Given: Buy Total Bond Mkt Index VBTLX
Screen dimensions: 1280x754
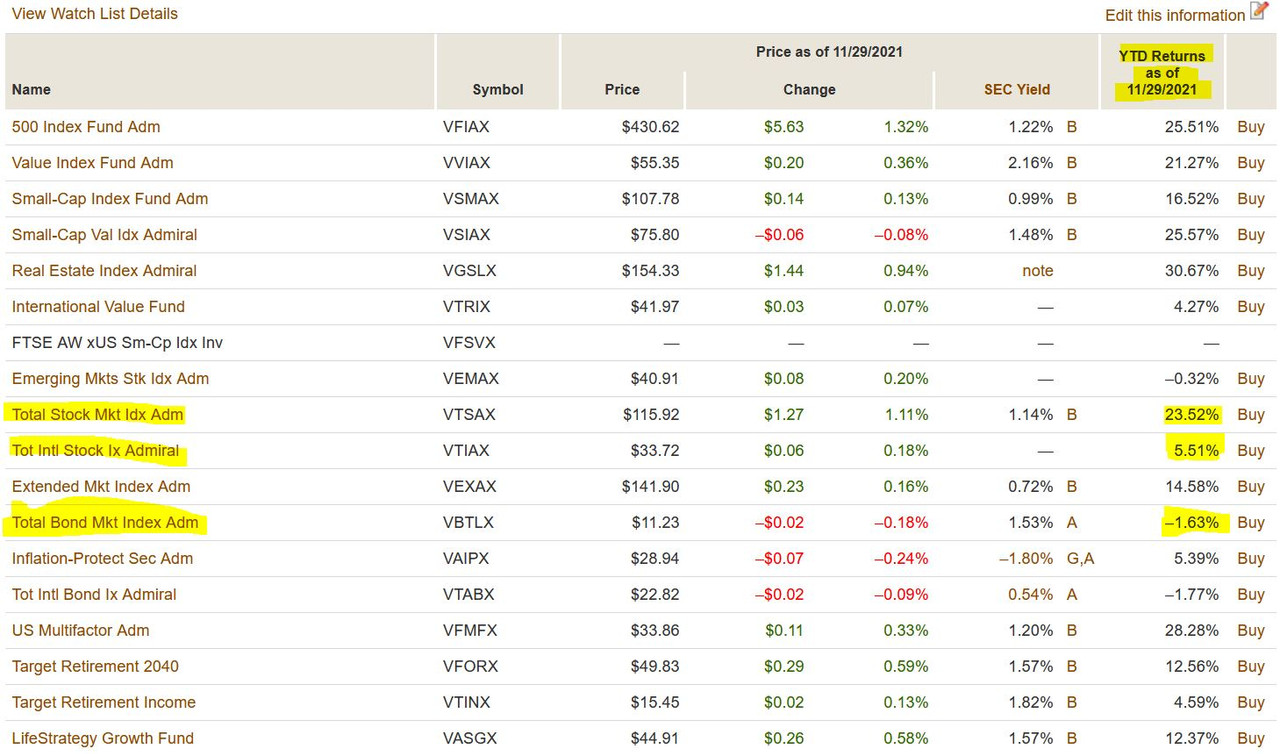Looking at the screenshot, I should click(1250, 522).
